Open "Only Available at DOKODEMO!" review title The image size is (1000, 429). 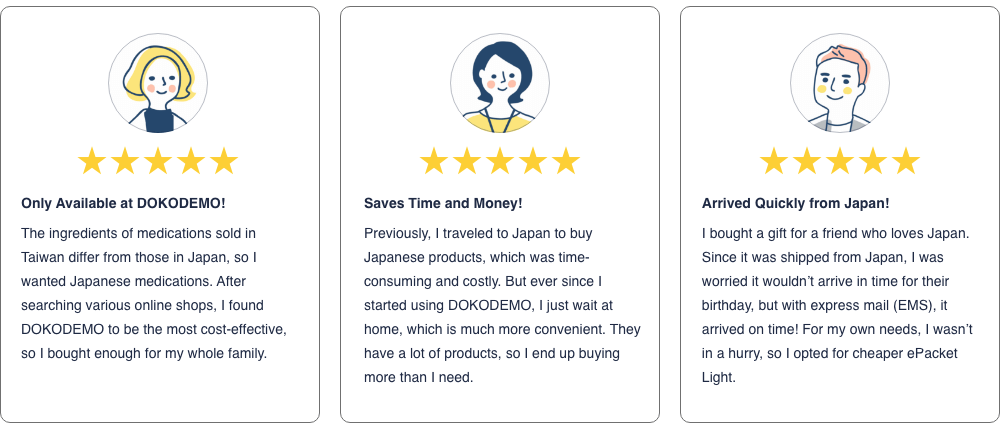tap(123, 204)
